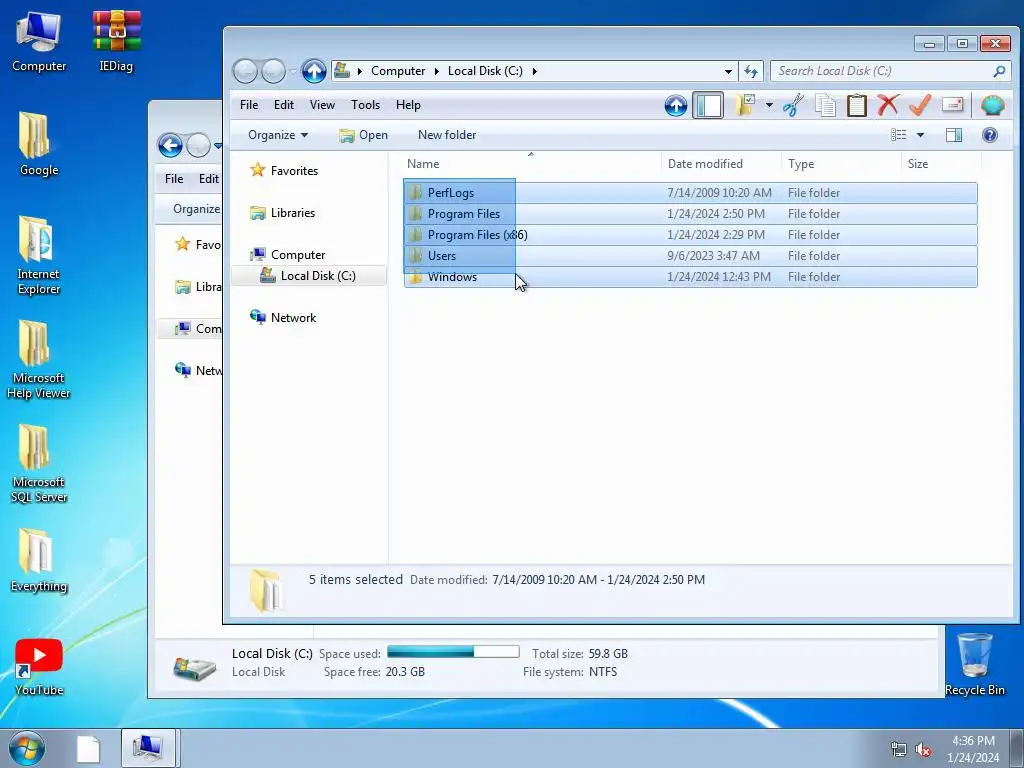Select Network in navigation pane
Image resolution: width=1024 pixels, height=768 pixels.
coord(293,317)
